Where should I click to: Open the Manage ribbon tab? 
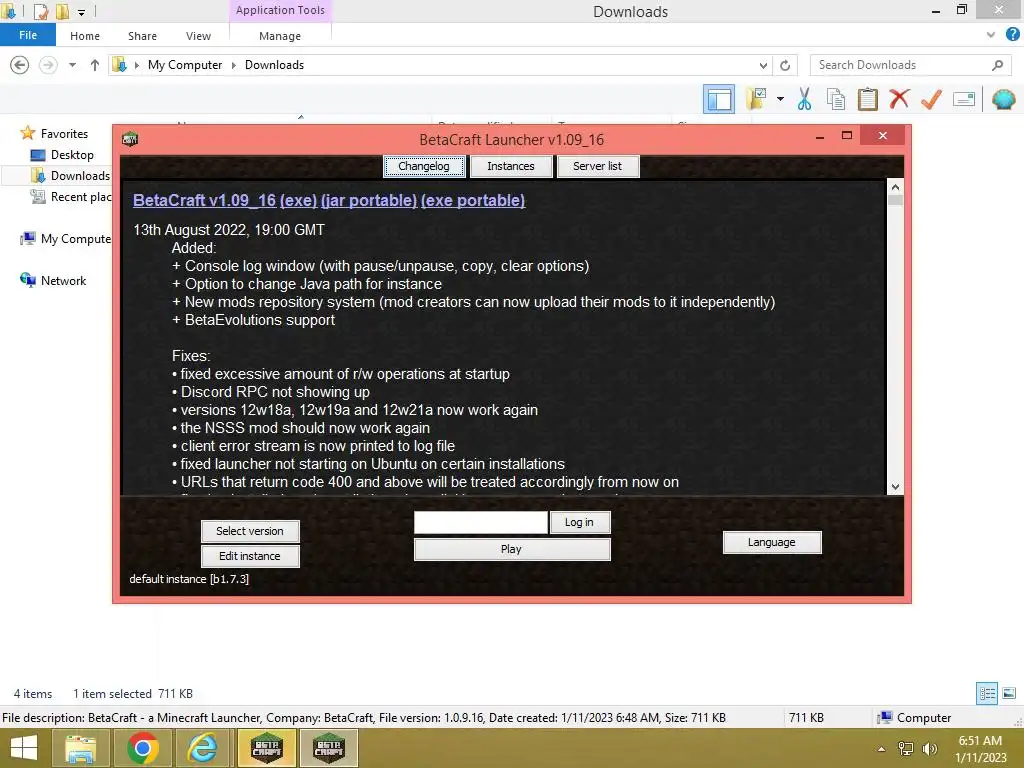click(x=280, y=36)
